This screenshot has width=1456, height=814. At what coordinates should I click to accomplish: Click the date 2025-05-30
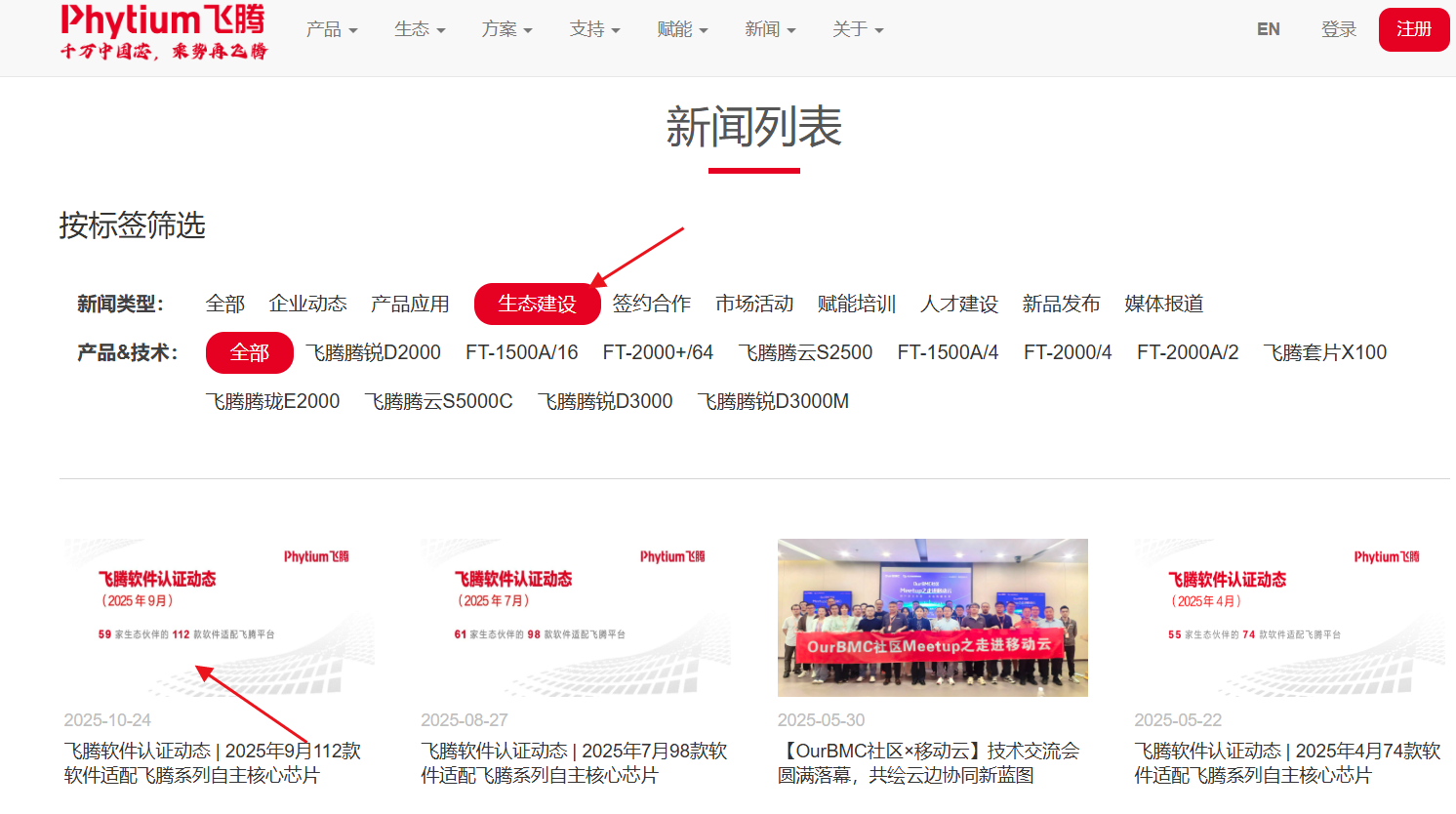(822, 720)
